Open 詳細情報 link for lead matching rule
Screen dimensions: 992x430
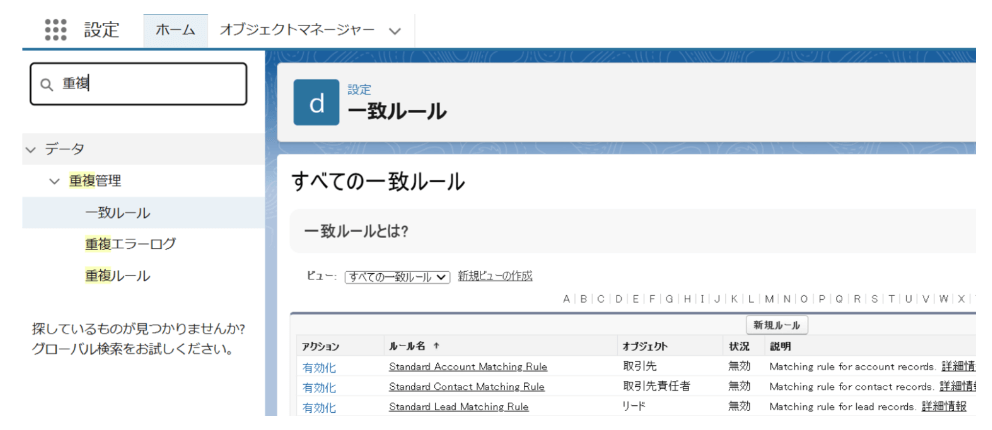coord(944,407)
